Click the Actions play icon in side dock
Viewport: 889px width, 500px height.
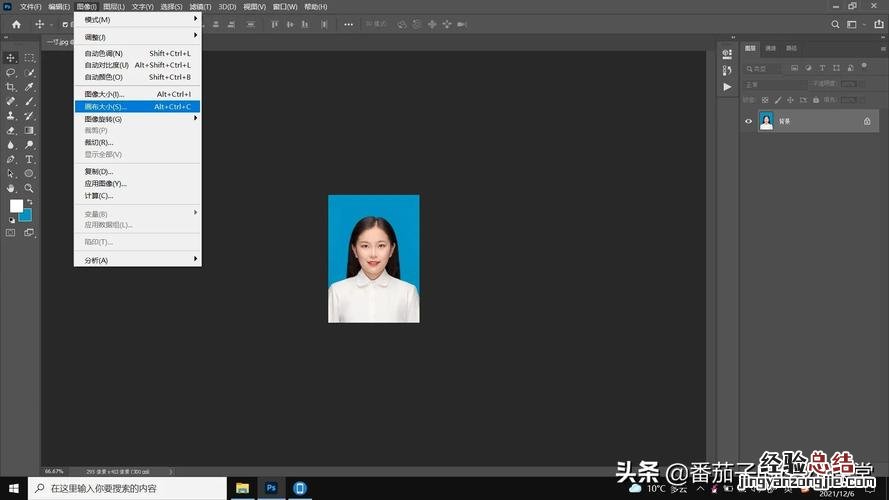727,87
